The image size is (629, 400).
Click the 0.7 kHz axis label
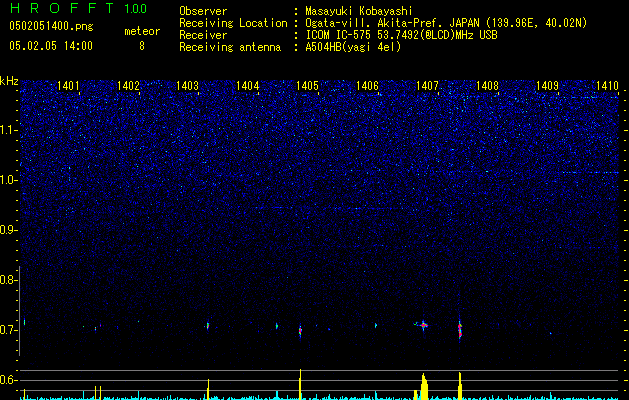click(x=7, y=330)
